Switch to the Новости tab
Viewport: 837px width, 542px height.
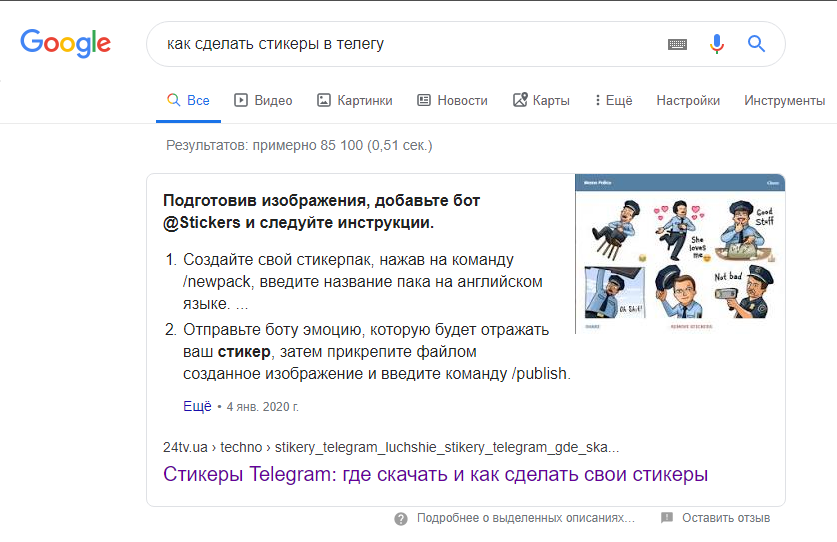[452, 100]
